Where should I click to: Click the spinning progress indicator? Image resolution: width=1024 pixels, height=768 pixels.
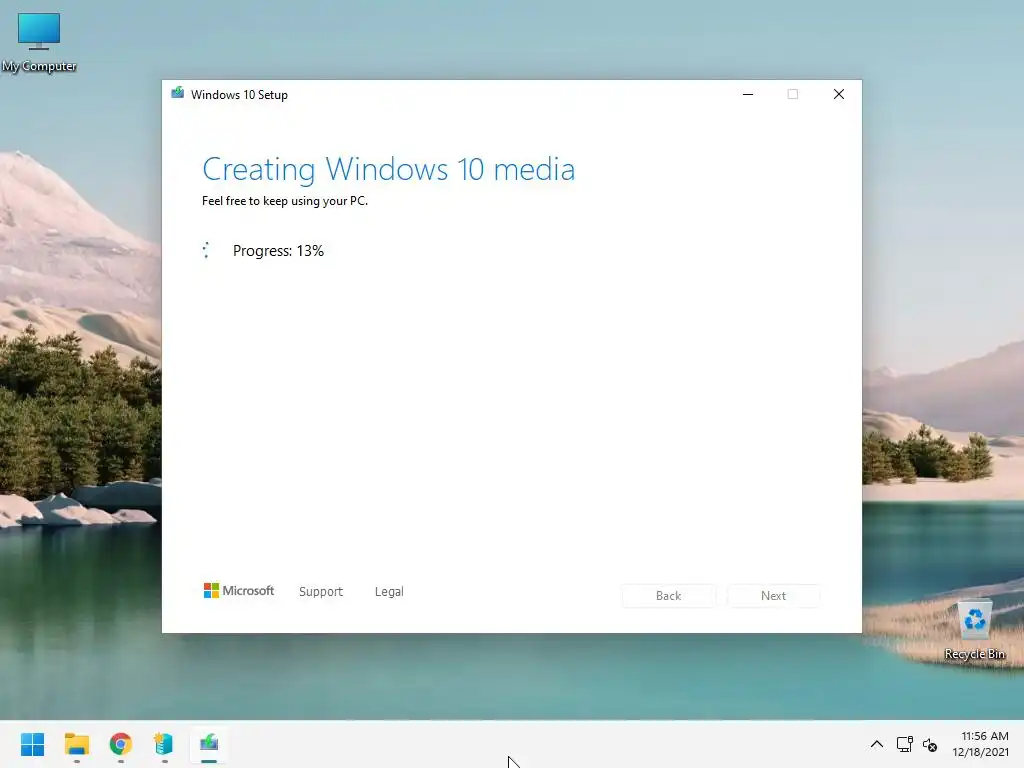pyautogui.click(x=206, y=250)
